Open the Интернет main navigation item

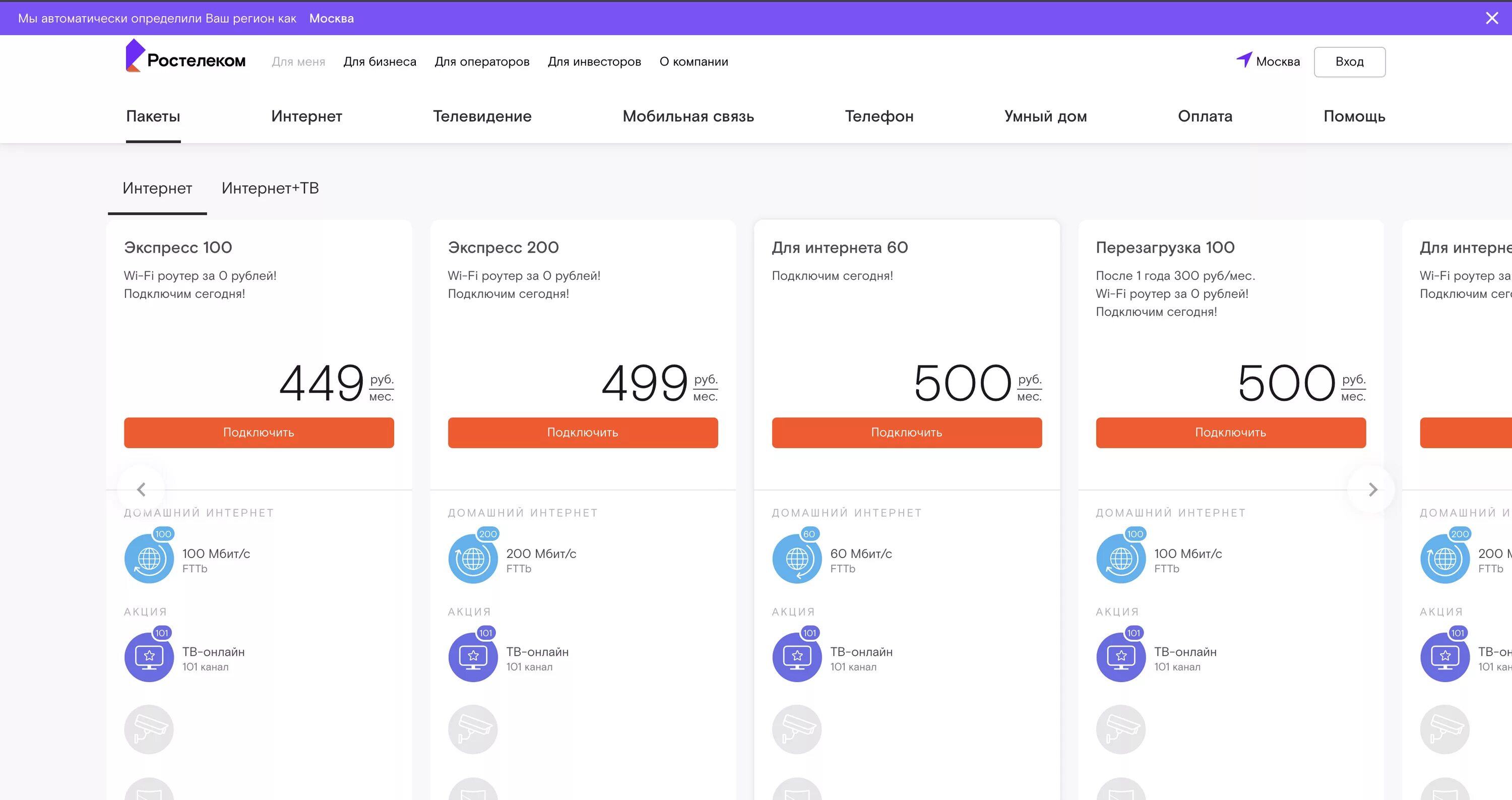point(306,116)
